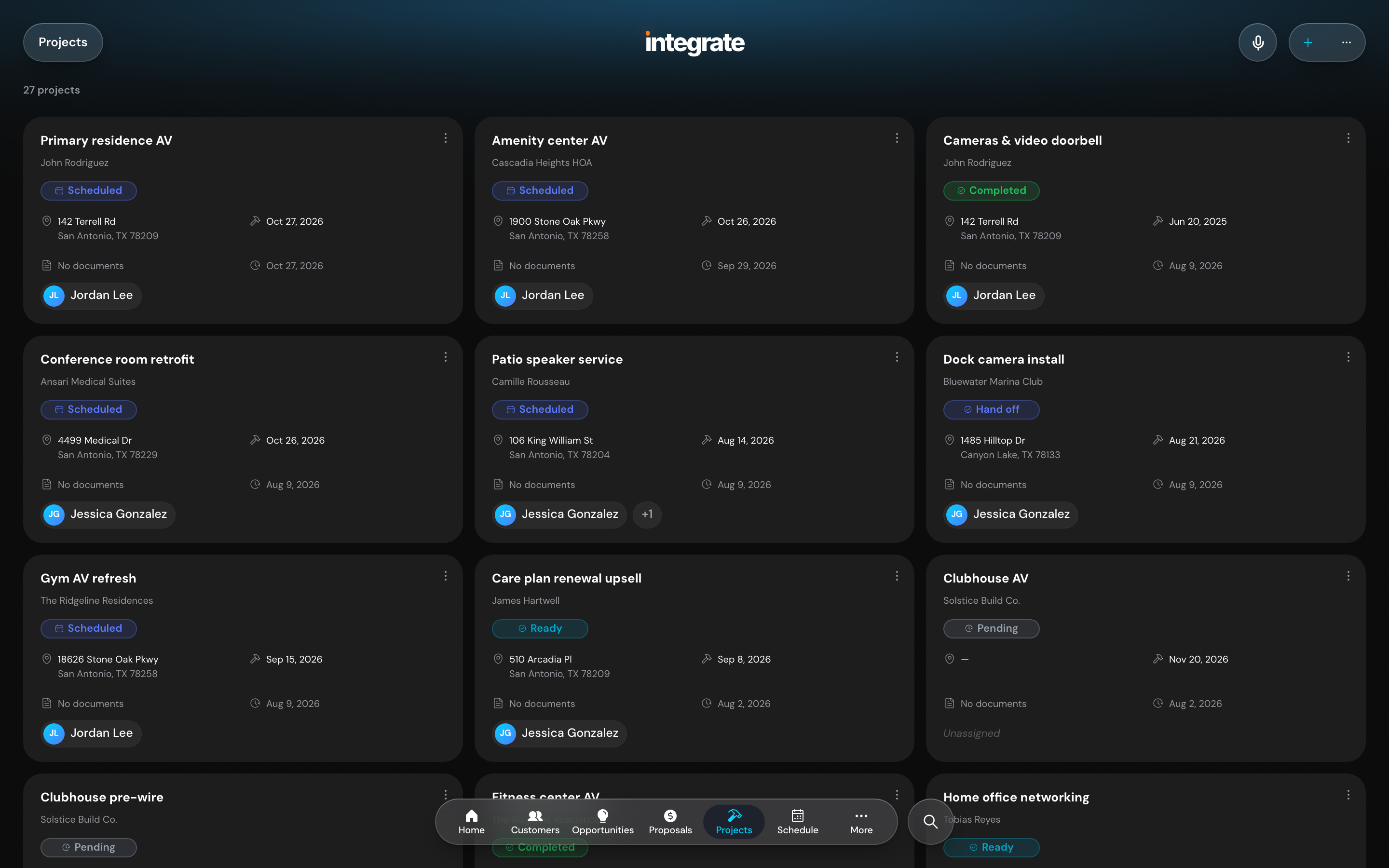Open the Patio speaker service title
This screenshot has width=1389, height=868.
[x=558, y=359]
